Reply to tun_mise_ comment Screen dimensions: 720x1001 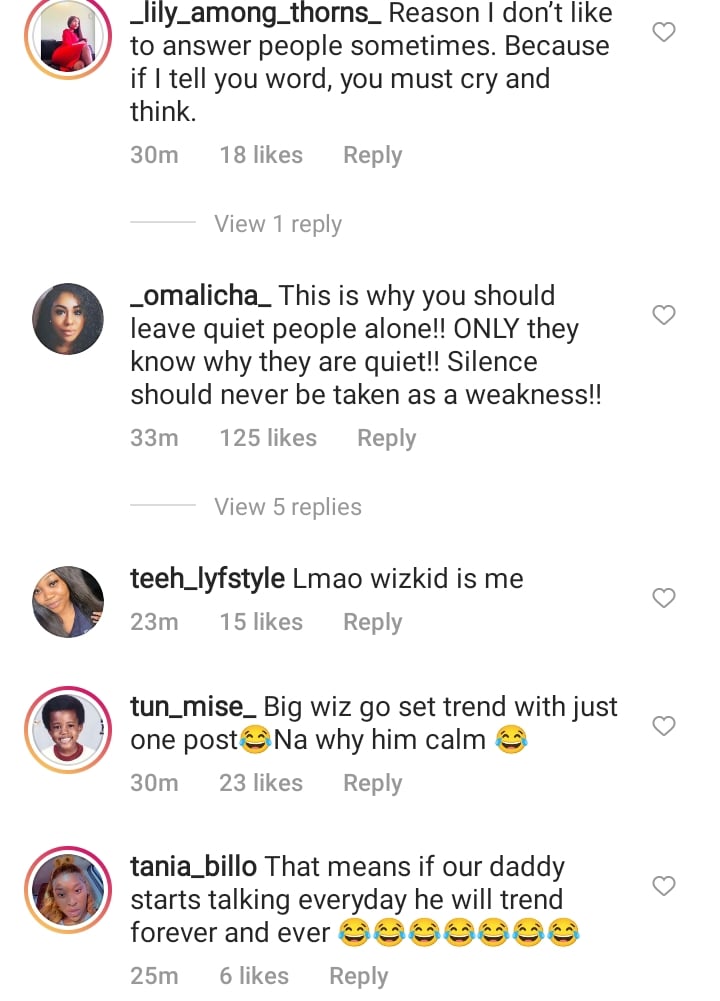coord(372,783)
